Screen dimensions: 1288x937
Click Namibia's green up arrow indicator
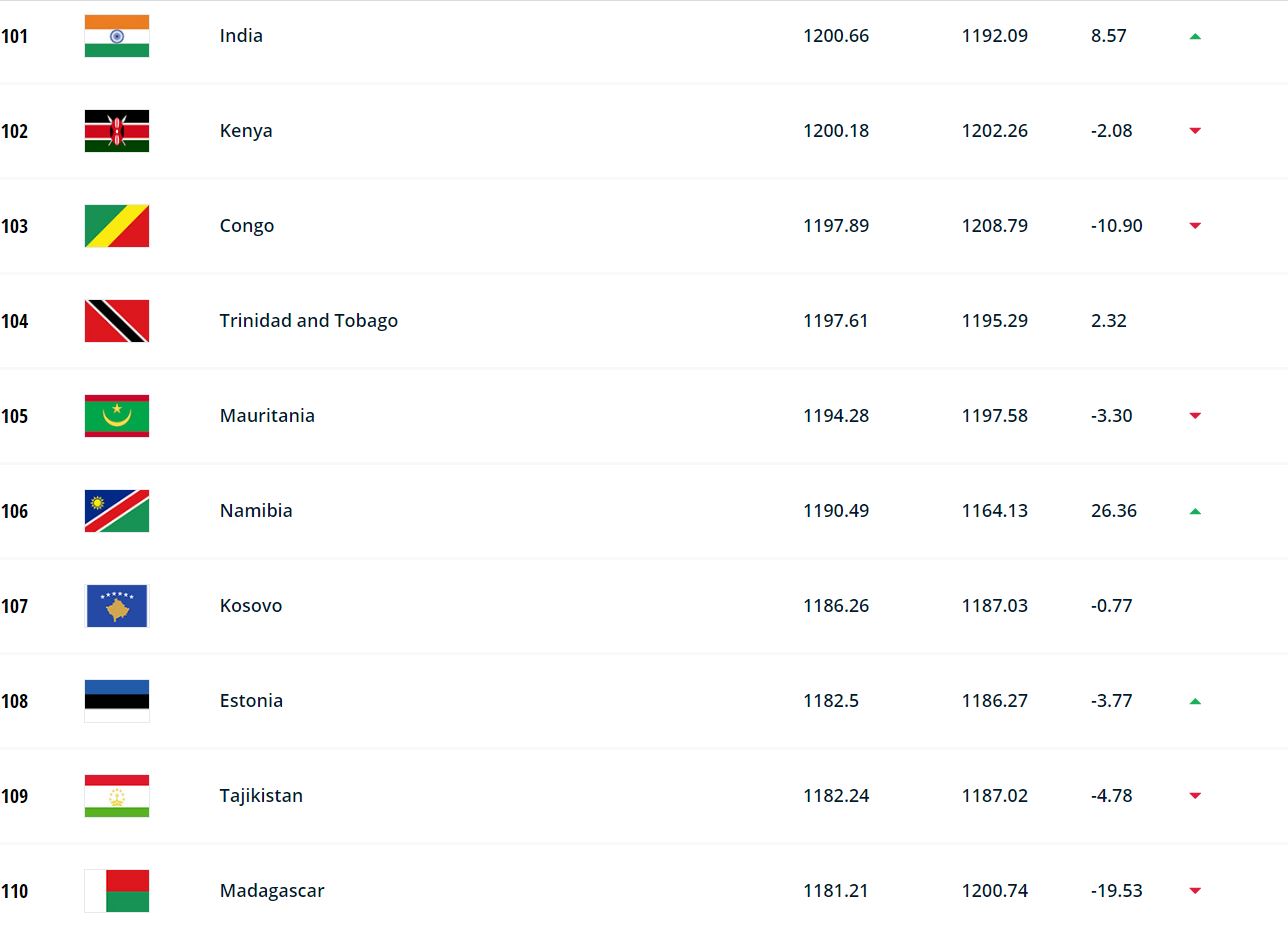click(1195, 511)
